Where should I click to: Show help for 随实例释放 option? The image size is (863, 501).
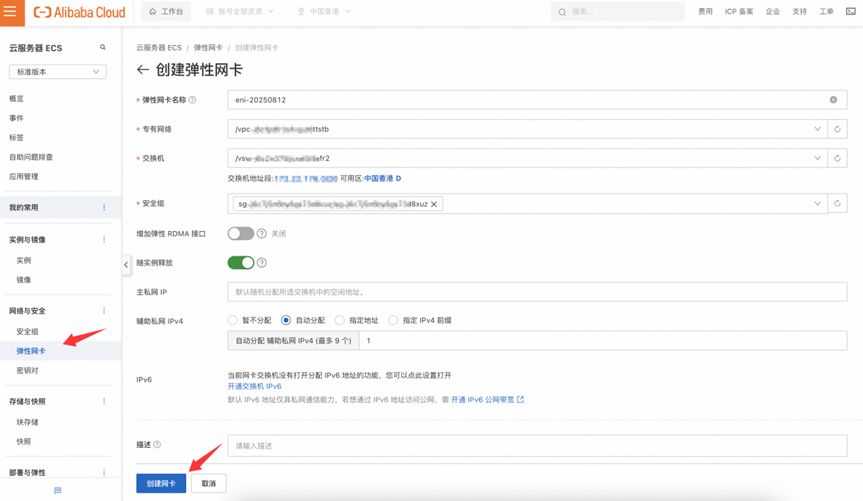point(261,263)
